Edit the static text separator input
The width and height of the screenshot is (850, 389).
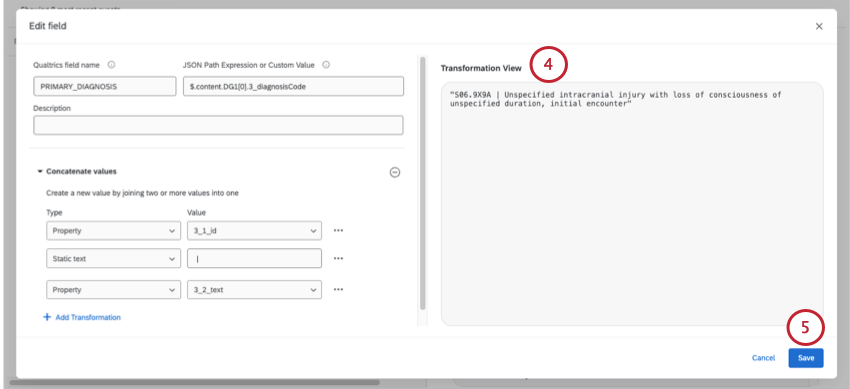[x=254, y=258]
